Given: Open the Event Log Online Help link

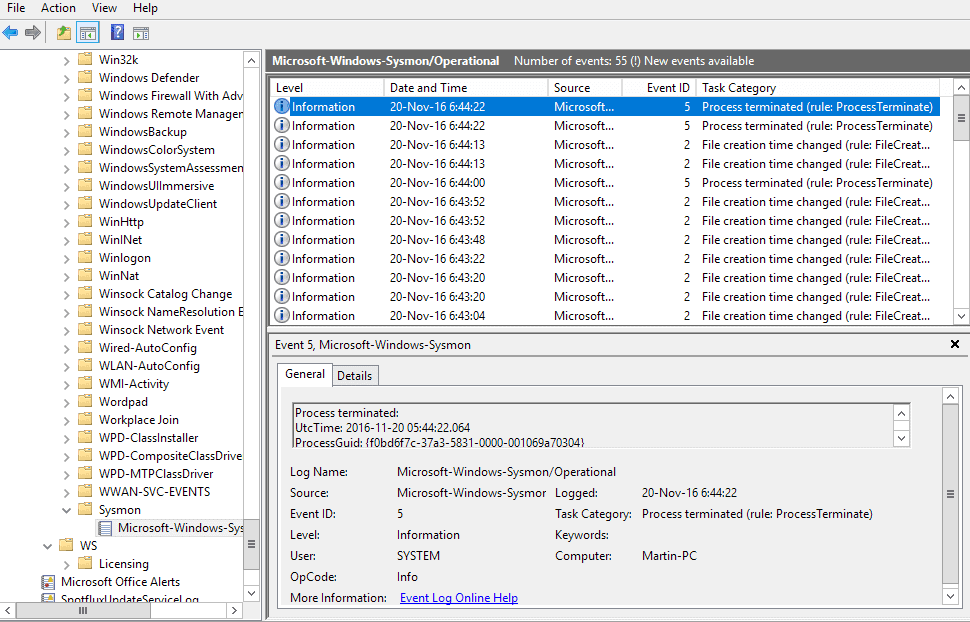Looking at the screenshot, I should point(458,598).
